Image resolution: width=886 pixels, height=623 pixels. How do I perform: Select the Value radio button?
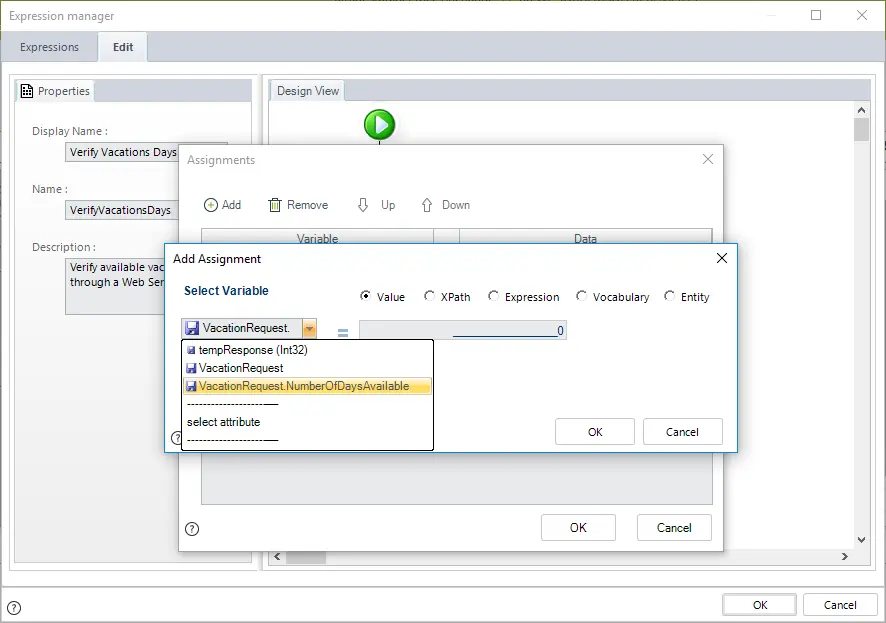(x=366, y=296)
